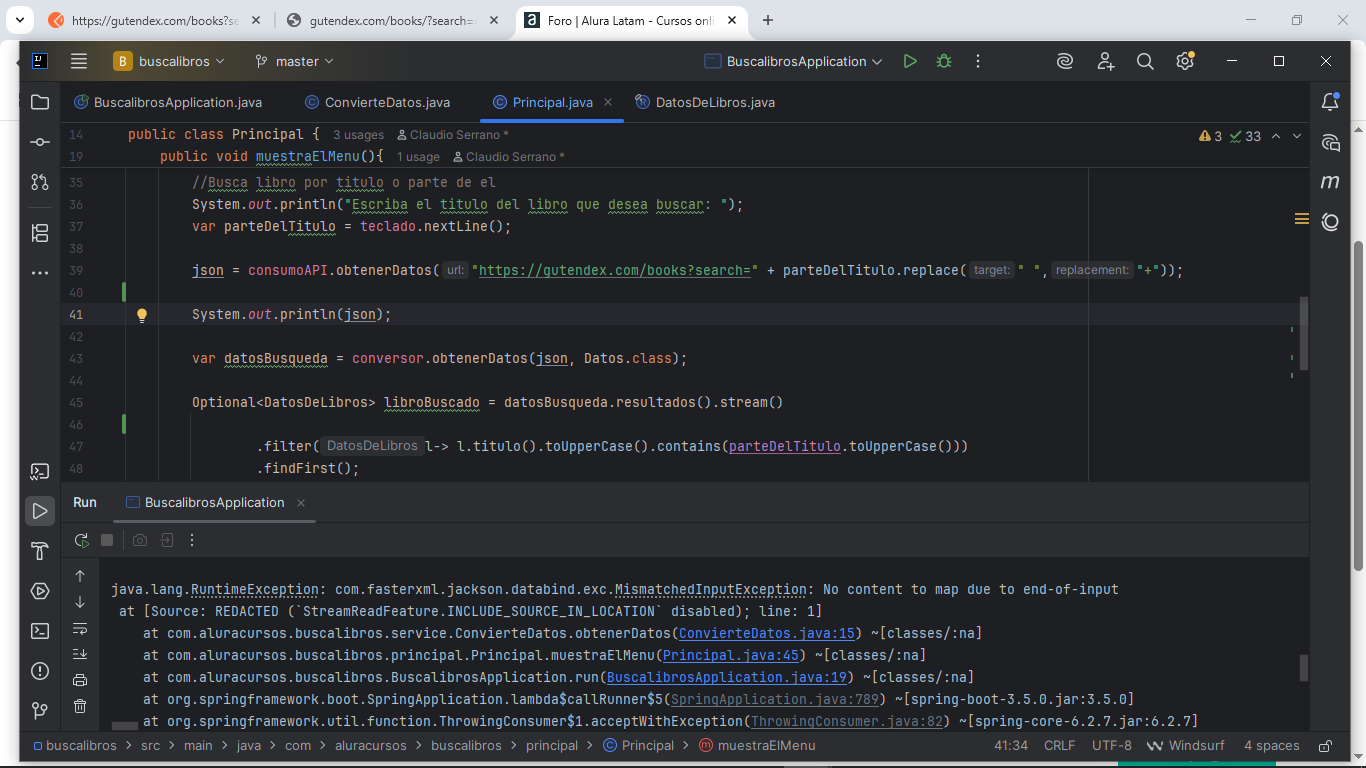Open more options in Run panel toolbar
The height and width of the screenshot is (768, 1366).
[x=192, y=540]
